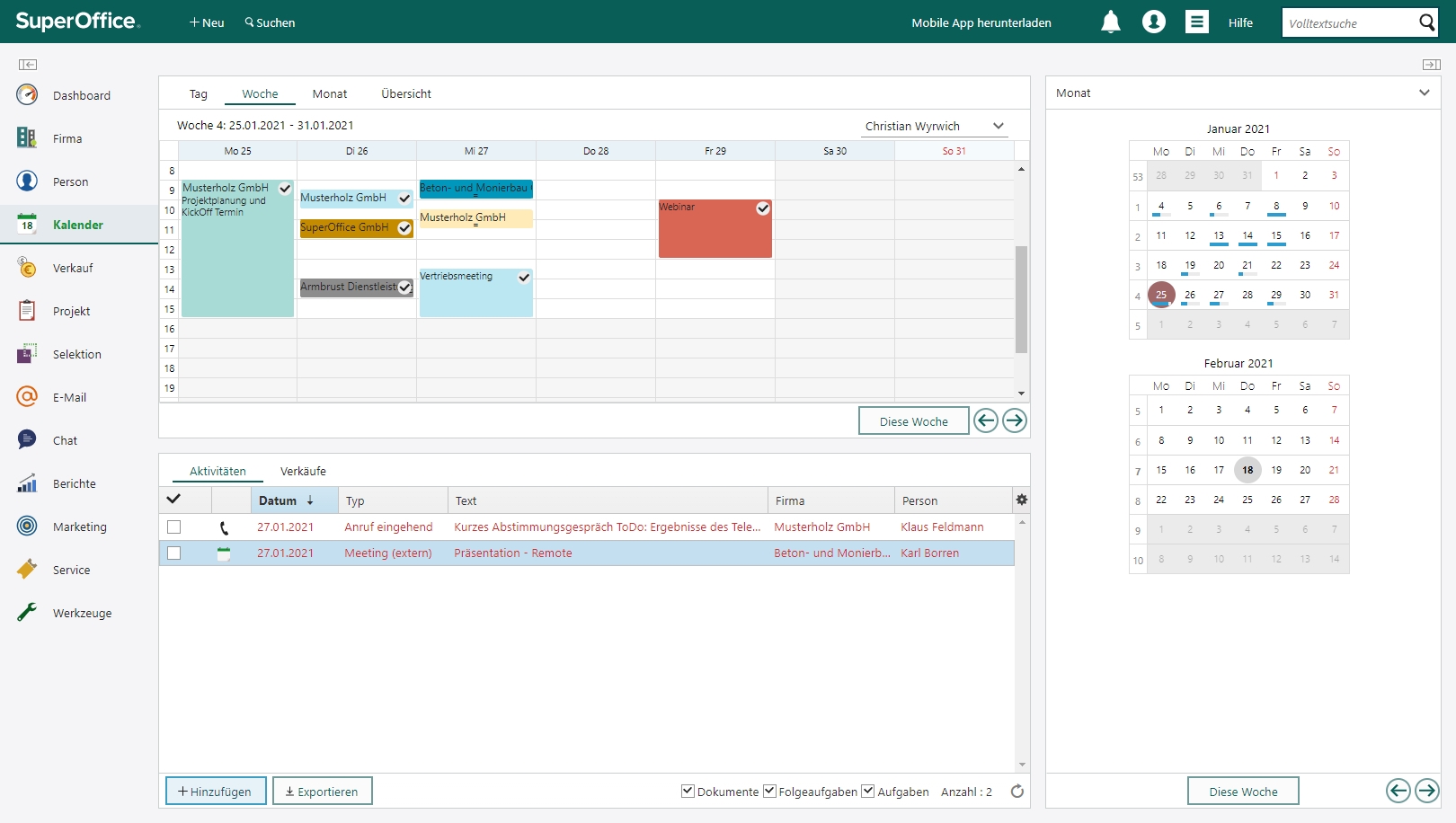Open the top-bar menu list icon
The height and width of the screenshot is (823, 1456).
tap(1197, 22)
